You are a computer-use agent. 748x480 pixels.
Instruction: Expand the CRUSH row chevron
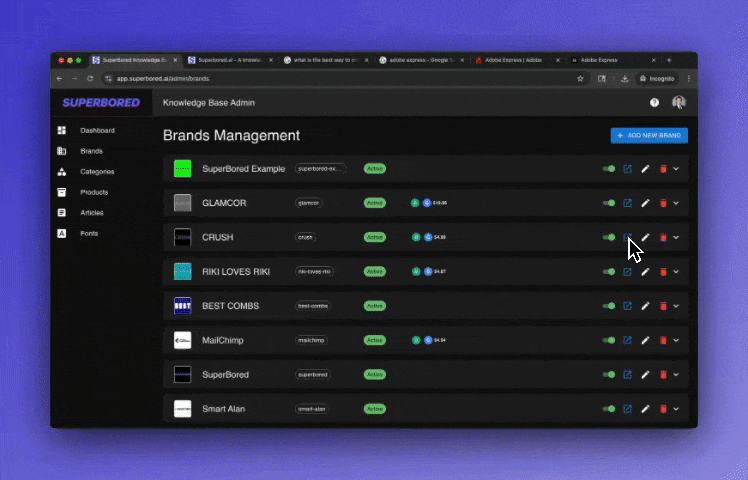[676, 238]
